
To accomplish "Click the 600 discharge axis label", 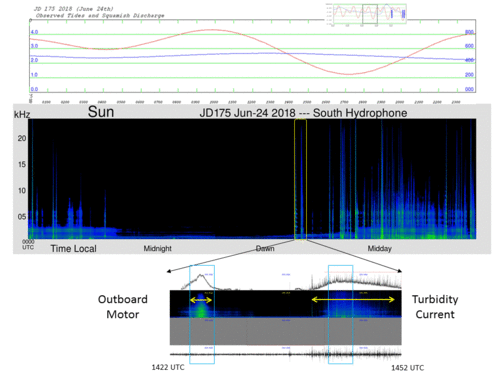I will (469, 46).
